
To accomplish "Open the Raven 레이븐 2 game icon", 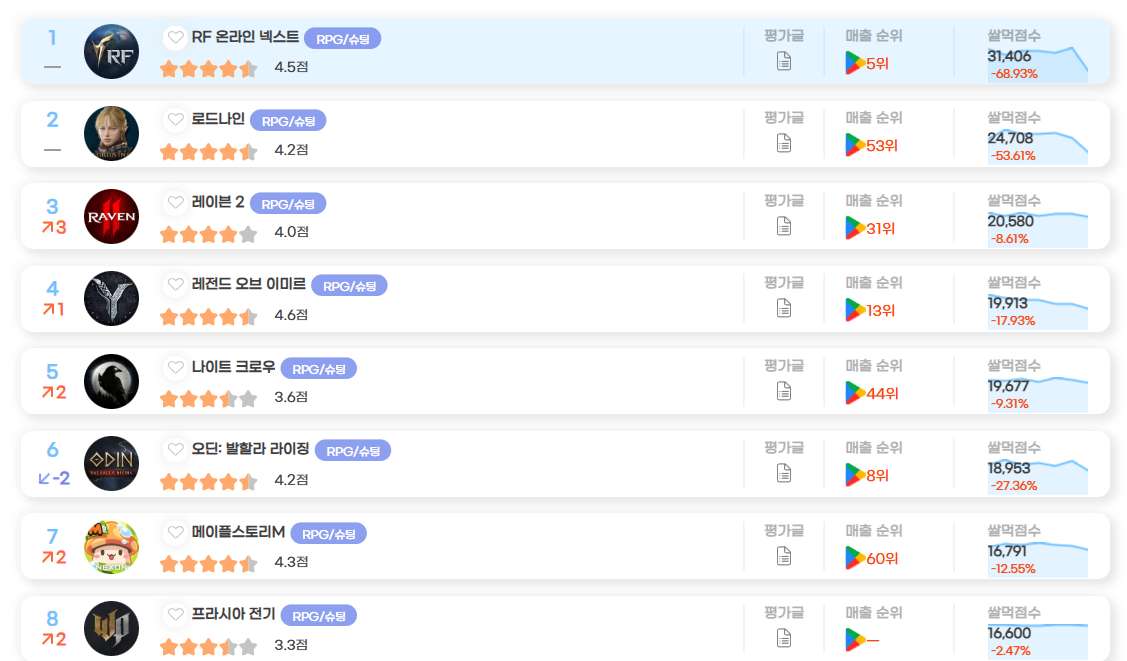I will pos(111,216).
